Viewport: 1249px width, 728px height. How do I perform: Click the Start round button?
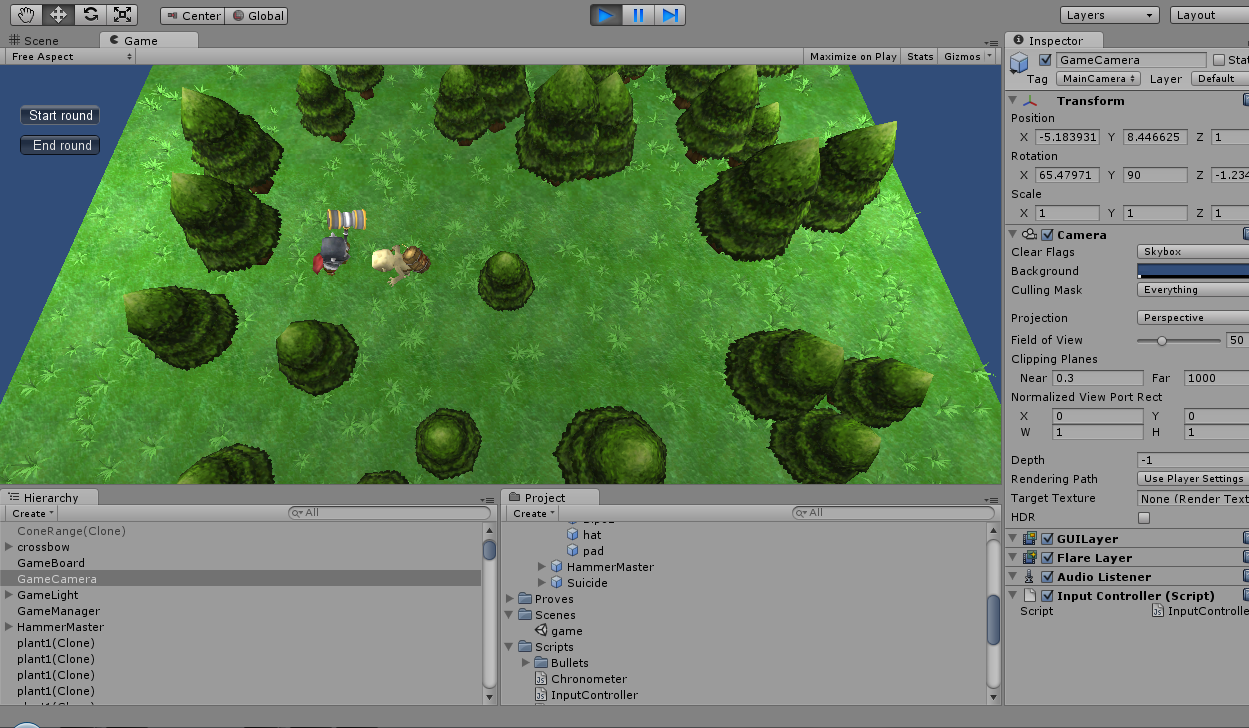[60, 116]
